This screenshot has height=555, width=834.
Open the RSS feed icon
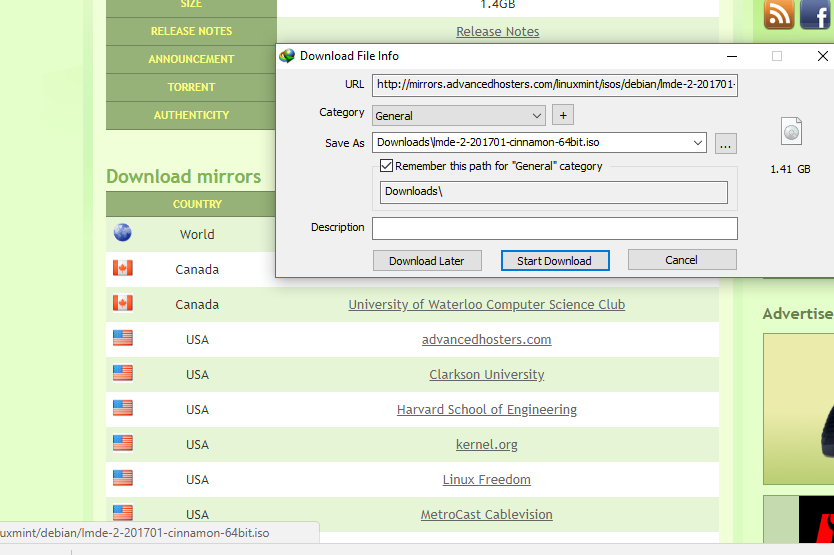point(779,14)
